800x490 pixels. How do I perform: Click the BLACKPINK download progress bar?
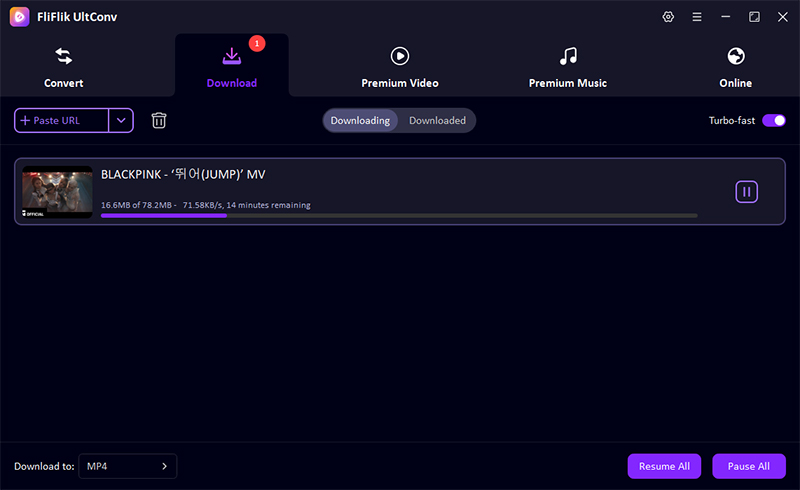pyautogui.click(x=399, y=215)
